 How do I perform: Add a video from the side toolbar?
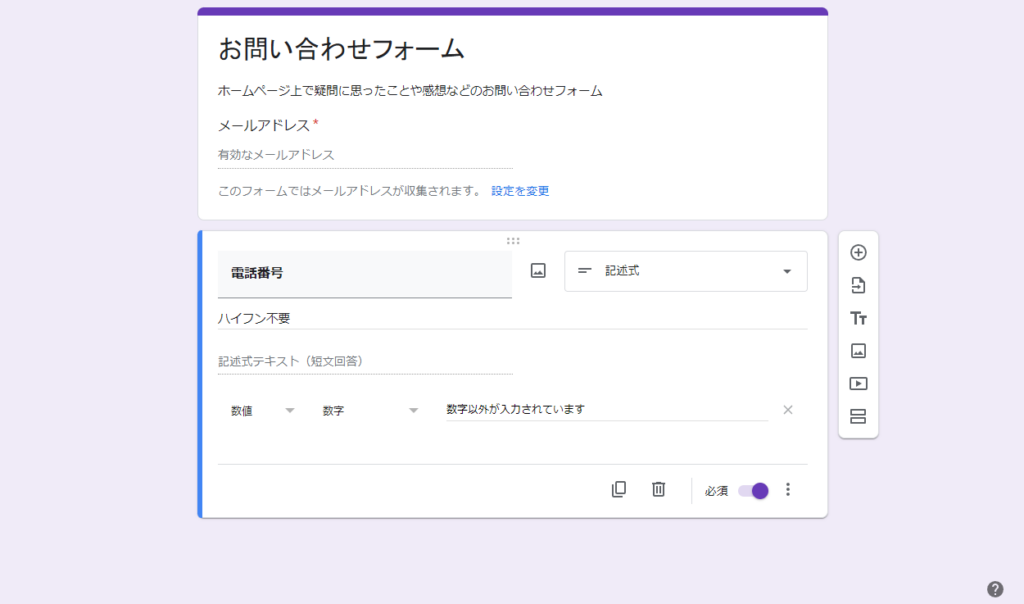tap(858, 383)
